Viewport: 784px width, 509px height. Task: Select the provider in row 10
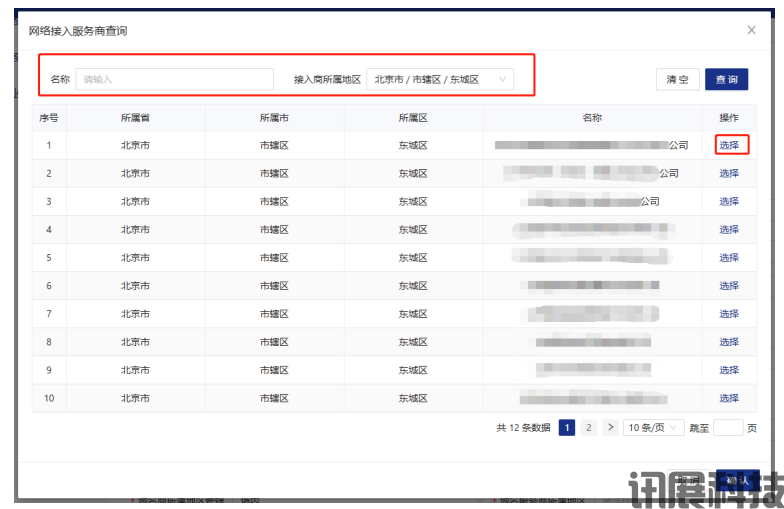(729, 398)
